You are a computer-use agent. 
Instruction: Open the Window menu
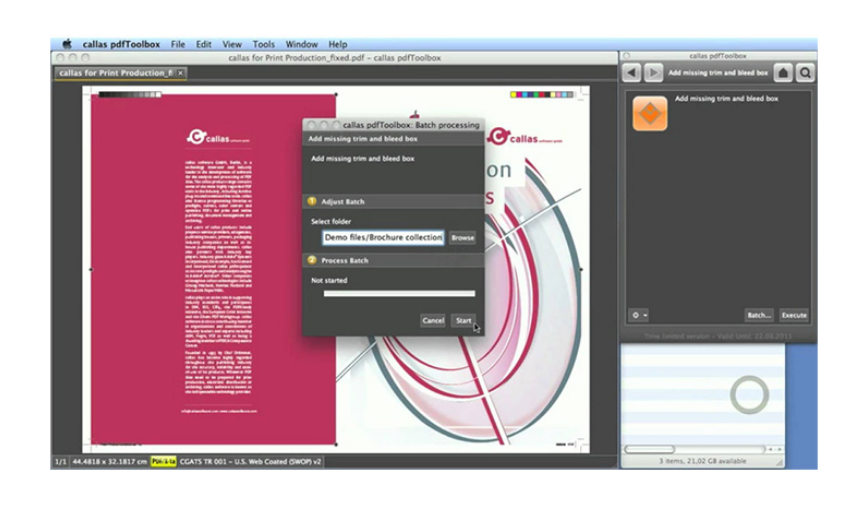(x=301, y=44)
